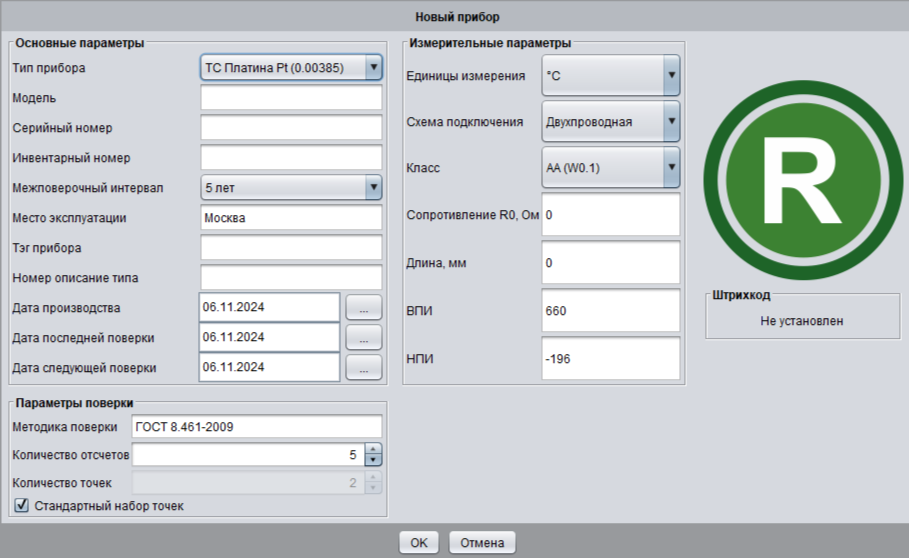The width and height of the screenshot is (909, 558).
Task: Click the ВПИ field showing 660
Action: coord(610,311)
